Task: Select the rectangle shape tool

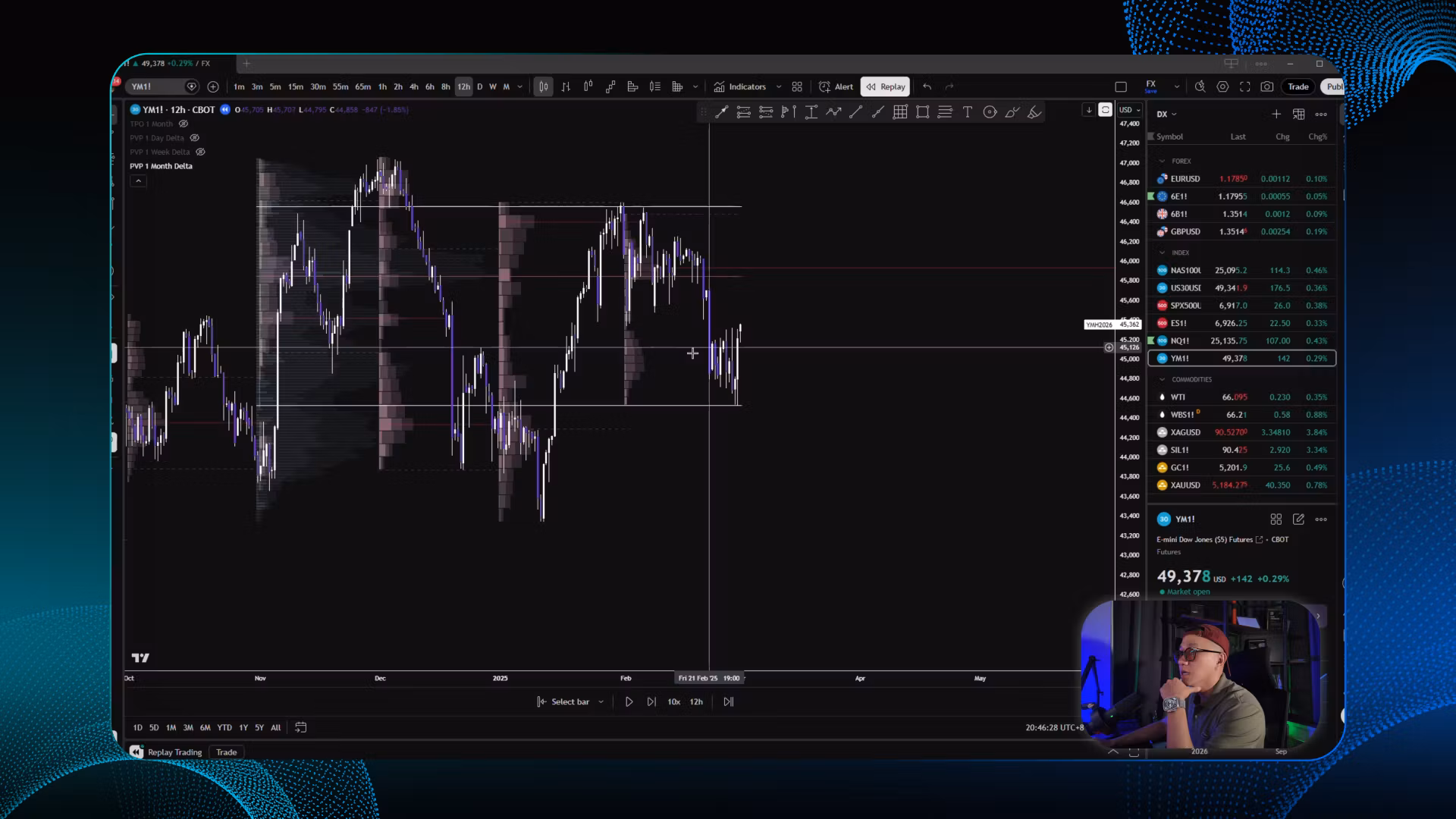Action: pos(923,112)
